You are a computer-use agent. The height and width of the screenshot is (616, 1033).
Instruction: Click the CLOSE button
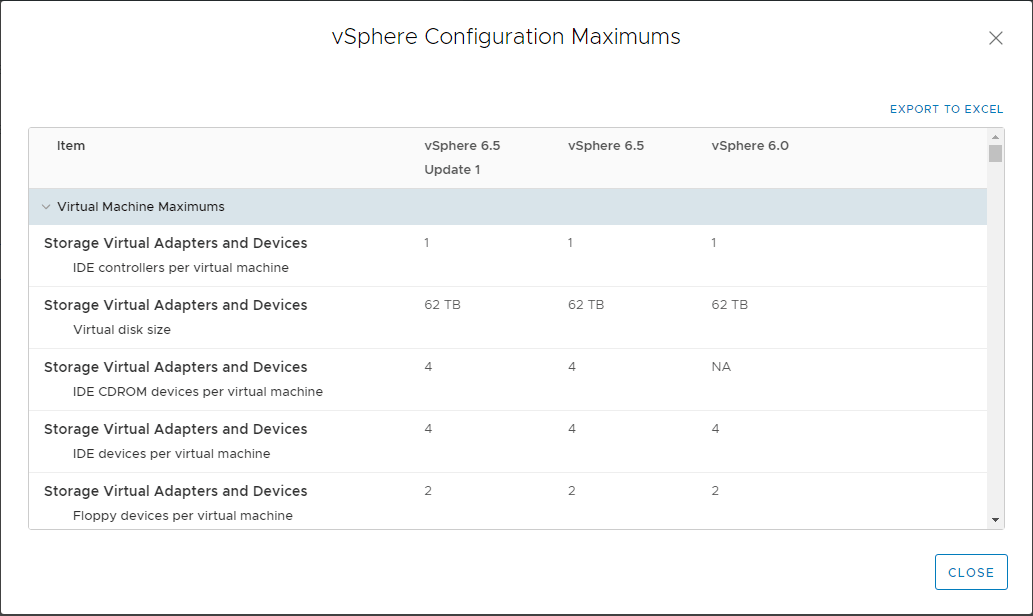click(x=970, y=572)
